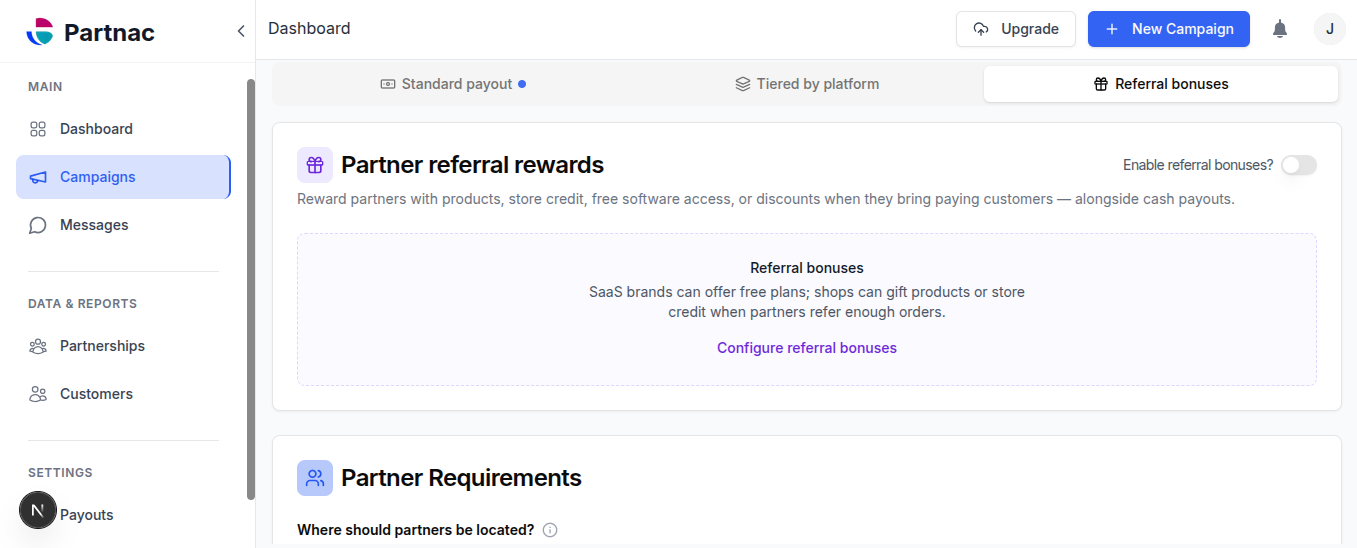
Task: Toggle the Enable referral bonuses switch
Action: coord(1299,165)
